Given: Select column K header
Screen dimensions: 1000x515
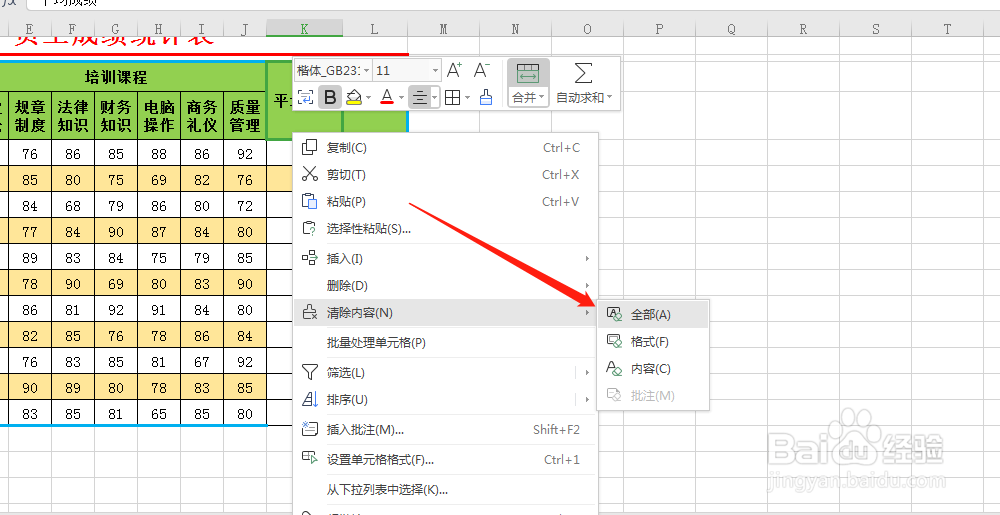Looking at the screenshot, I should 304,28.
